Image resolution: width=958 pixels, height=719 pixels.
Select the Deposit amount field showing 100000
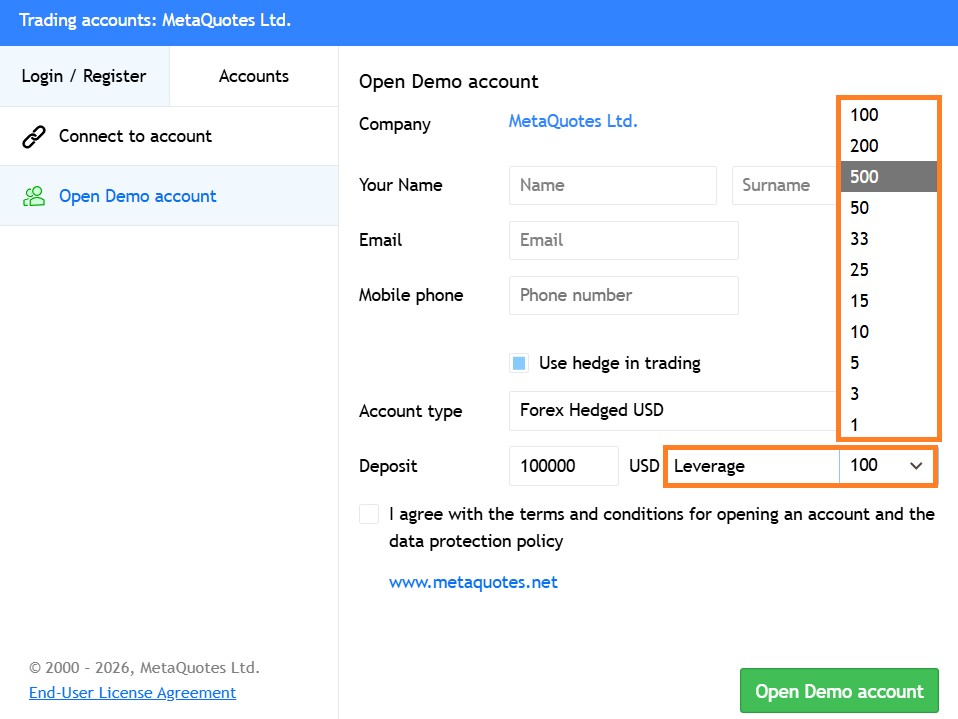564,466
